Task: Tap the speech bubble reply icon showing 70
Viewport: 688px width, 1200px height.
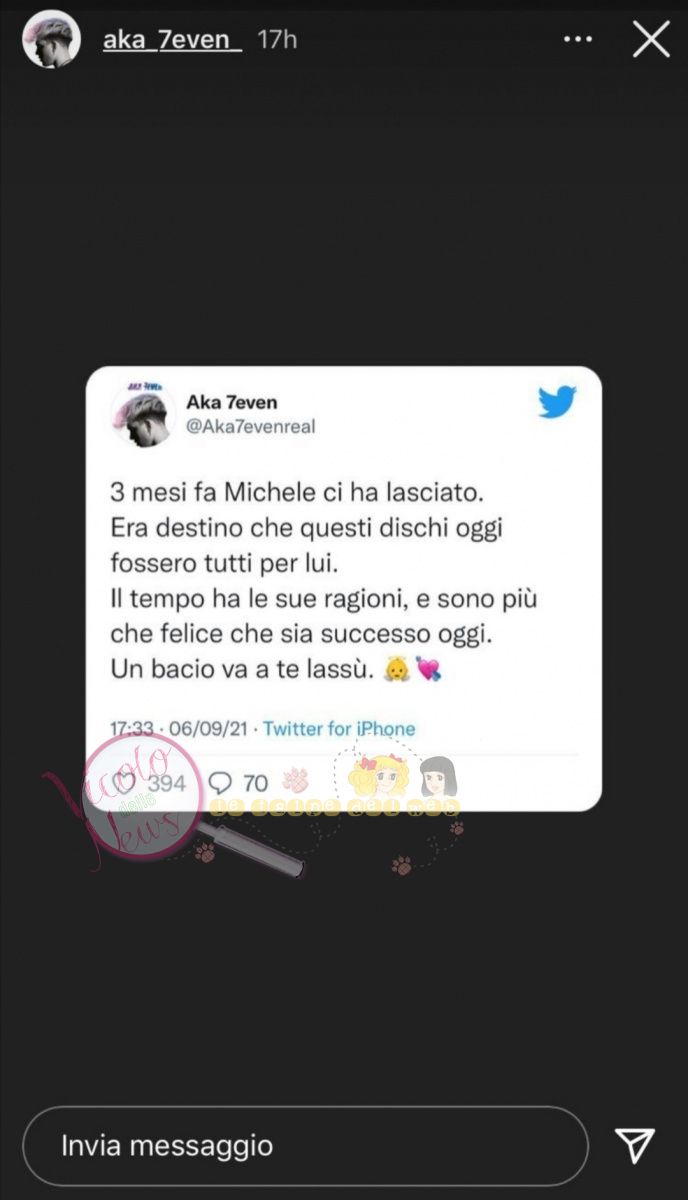Action: click(222, 783)
